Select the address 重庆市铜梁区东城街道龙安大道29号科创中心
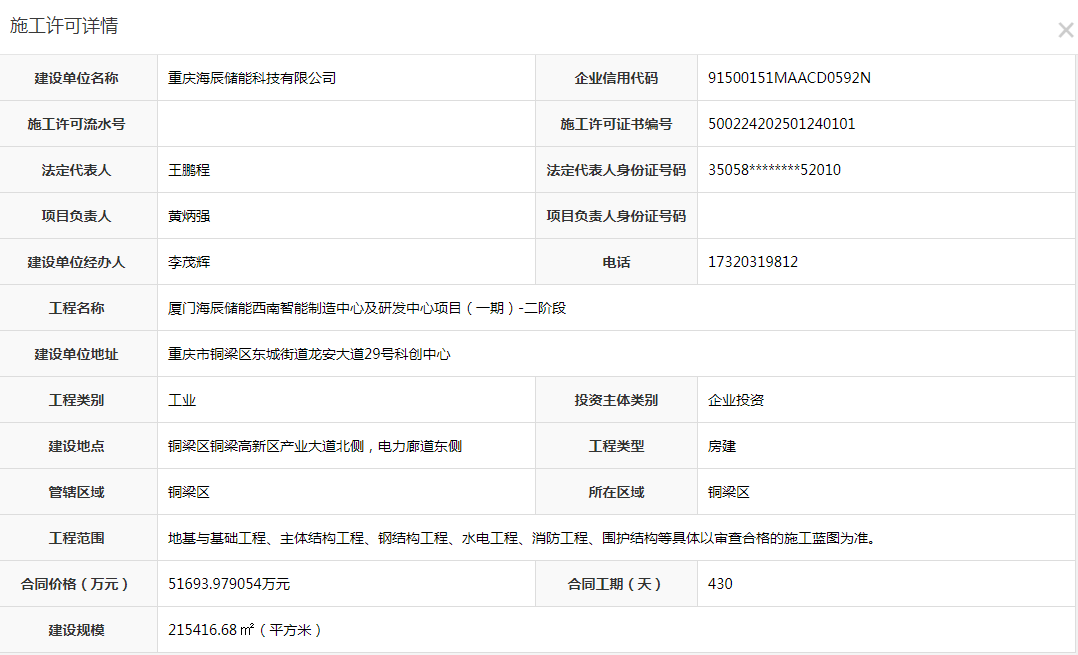 coord(309,354)
